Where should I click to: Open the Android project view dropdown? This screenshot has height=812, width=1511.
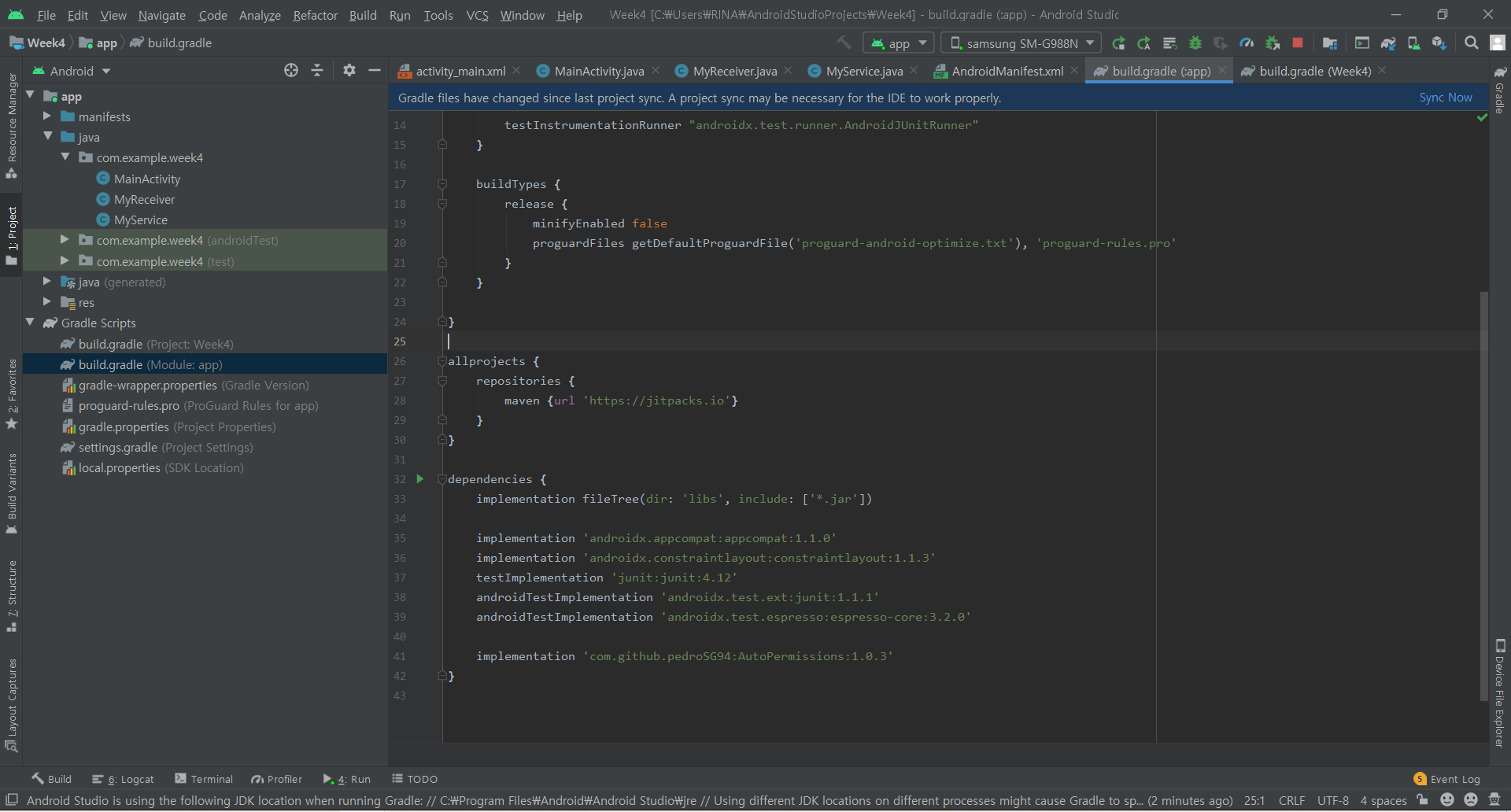(x=71, y=71)
